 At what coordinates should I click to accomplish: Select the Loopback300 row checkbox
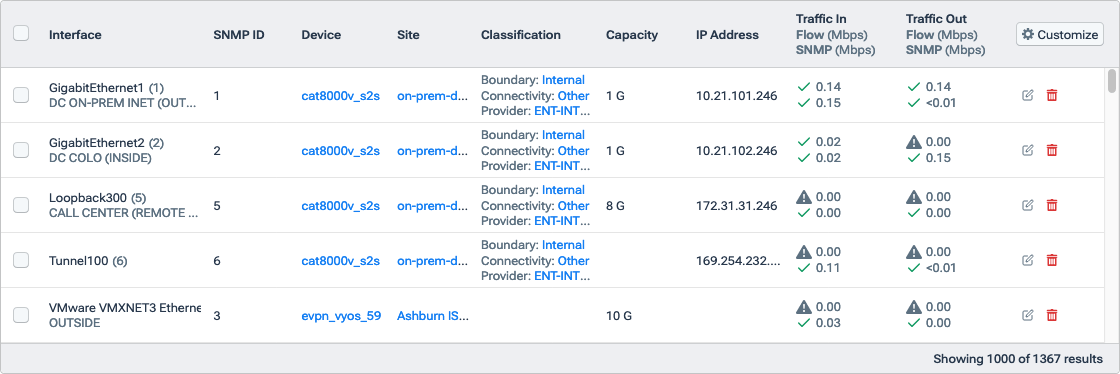(21, 205)
